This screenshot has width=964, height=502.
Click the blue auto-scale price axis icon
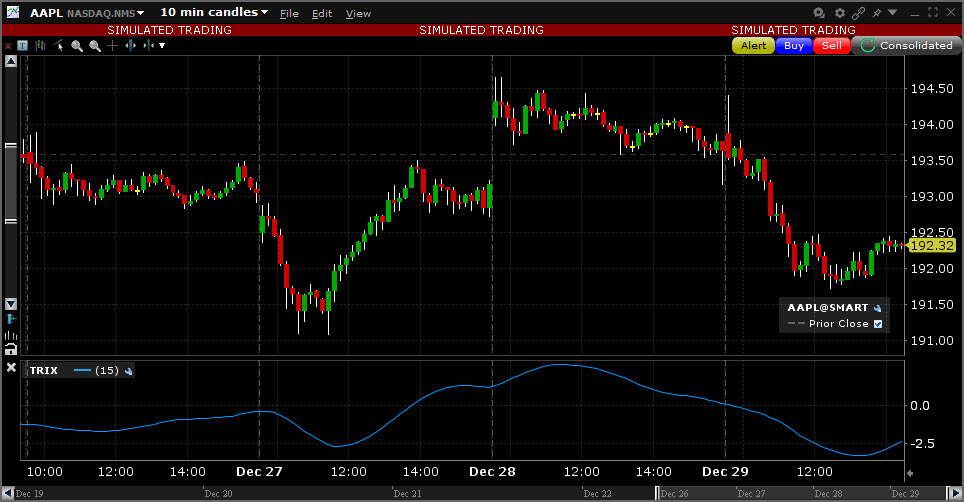pos(10,319)
